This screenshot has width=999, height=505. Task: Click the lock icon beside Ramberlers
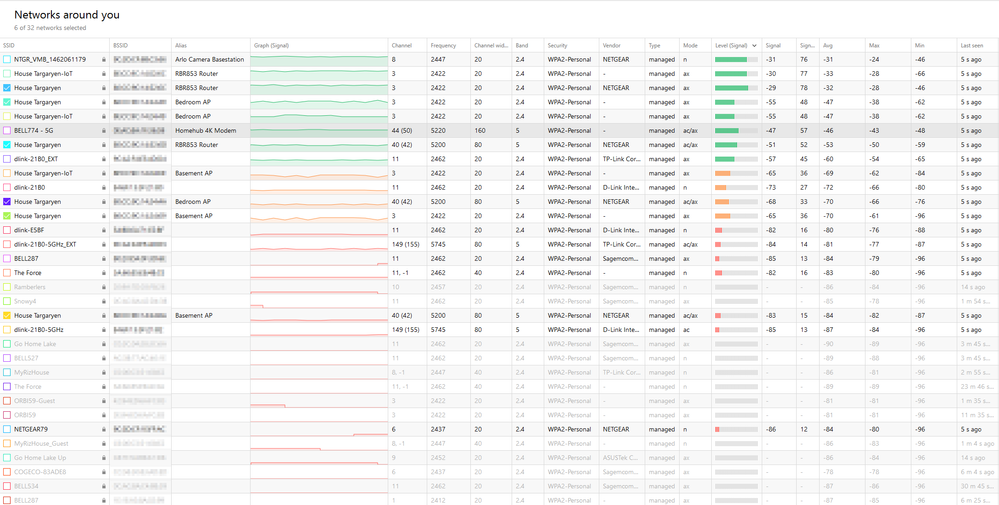(x=104, y=287)
